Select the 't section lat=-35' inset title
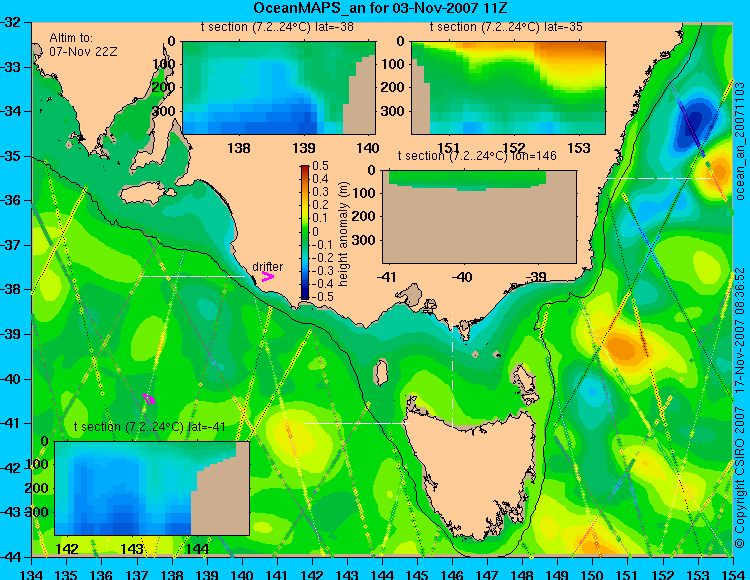 click(x=506, y=27)
